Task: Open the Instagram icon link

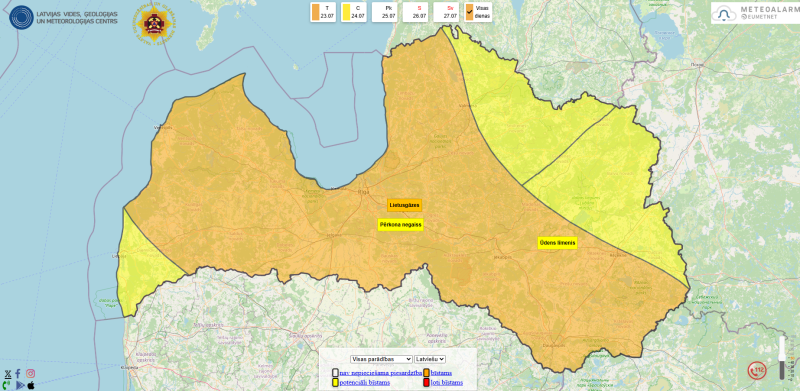Action: 31,374
